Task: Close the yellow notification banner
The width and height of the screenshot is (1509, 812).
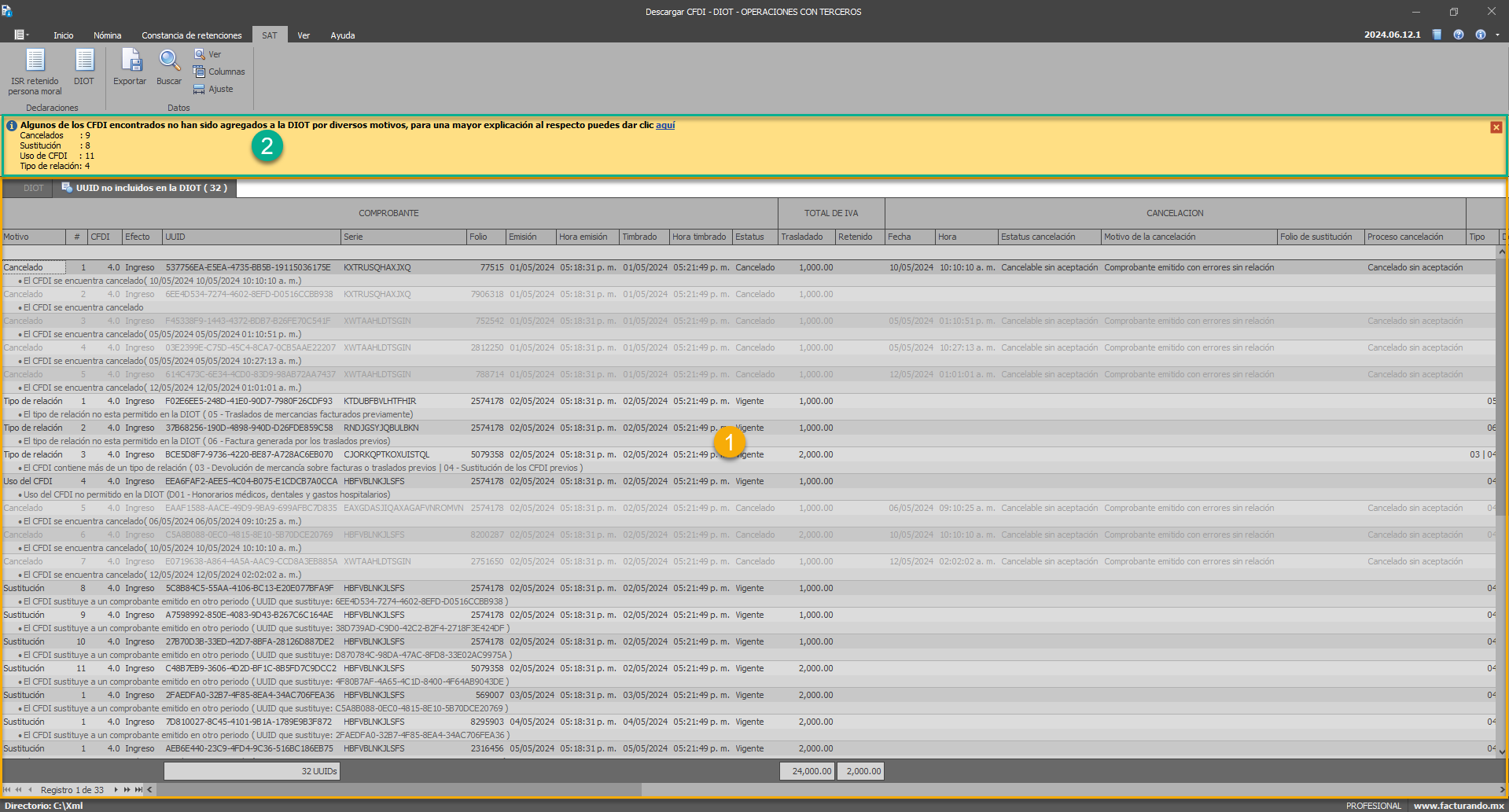Action: point(1496,127)
